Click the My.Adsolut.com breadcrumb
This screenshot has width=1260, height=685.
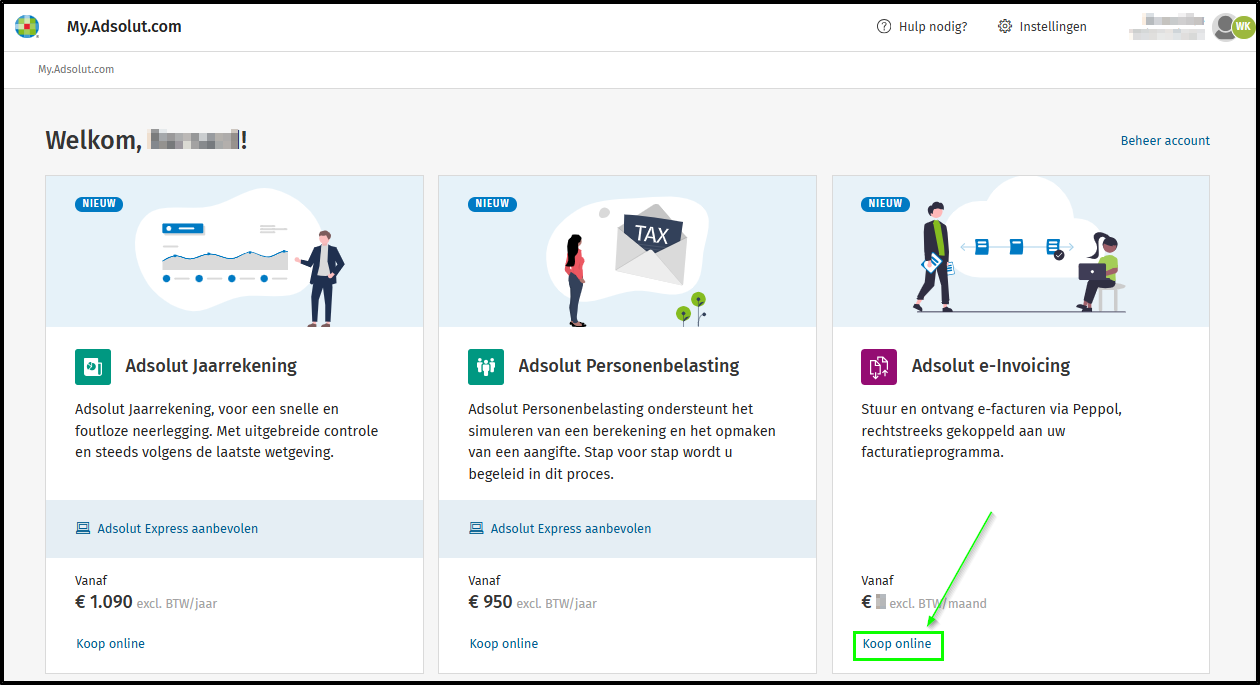tap(76, 70)
